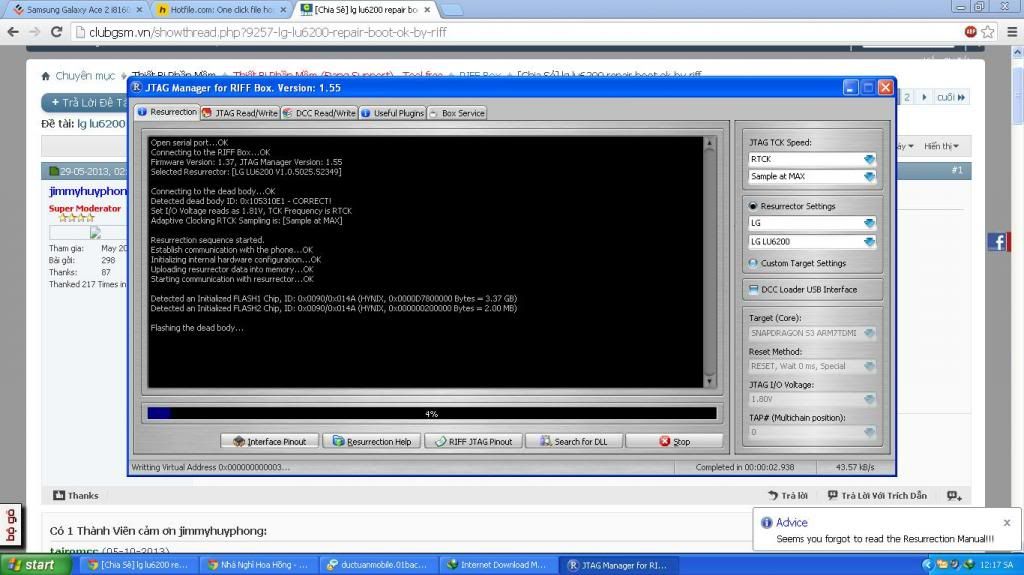This screenshot has height=575, width=1024.
Task: Reload the browser page
Action: [x=57, y=32]
